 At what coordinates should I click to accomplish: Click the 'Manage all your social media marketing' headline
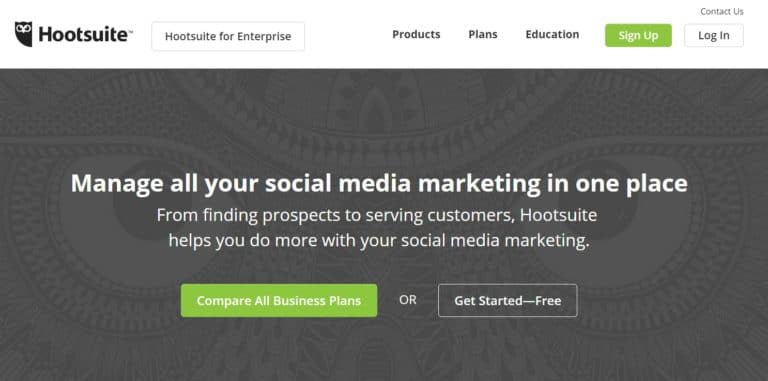point(379,184)
